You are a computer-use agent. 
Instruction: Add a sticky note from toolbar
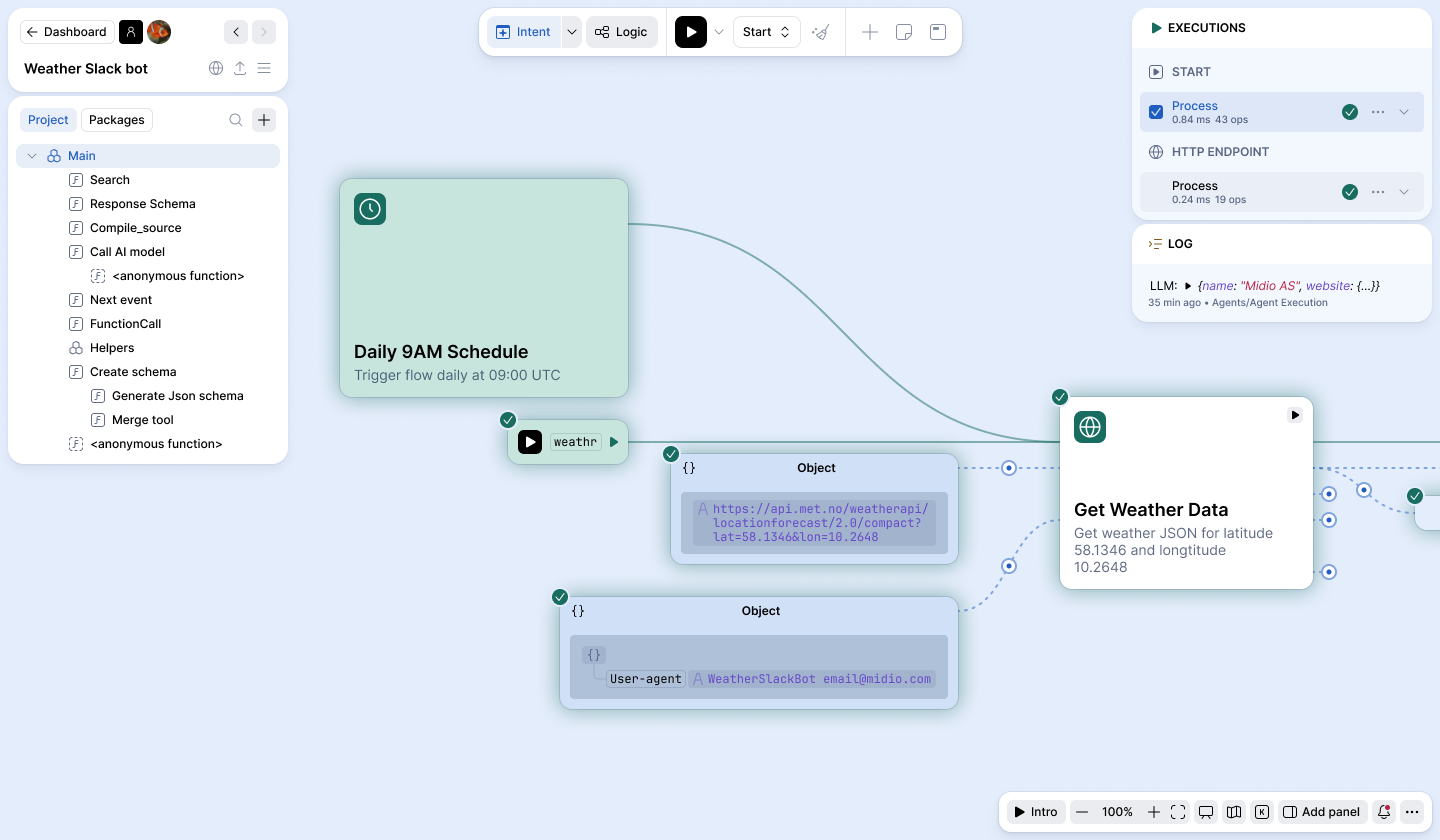[903, 32]
